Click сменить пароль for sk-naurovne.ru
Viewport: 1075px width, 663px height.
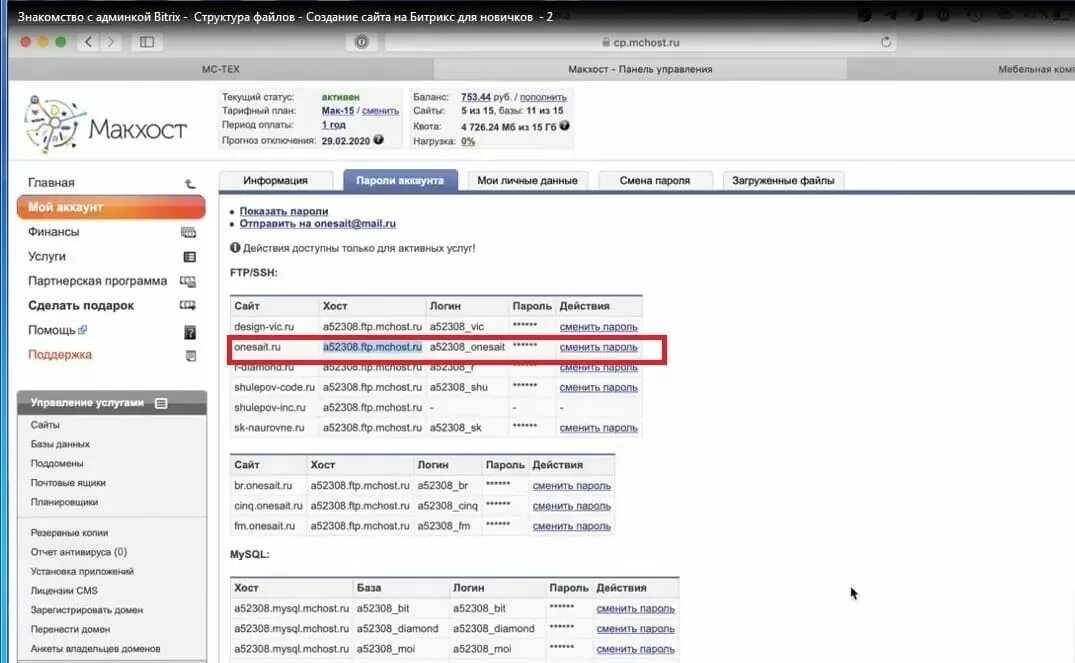coord(599,428)
